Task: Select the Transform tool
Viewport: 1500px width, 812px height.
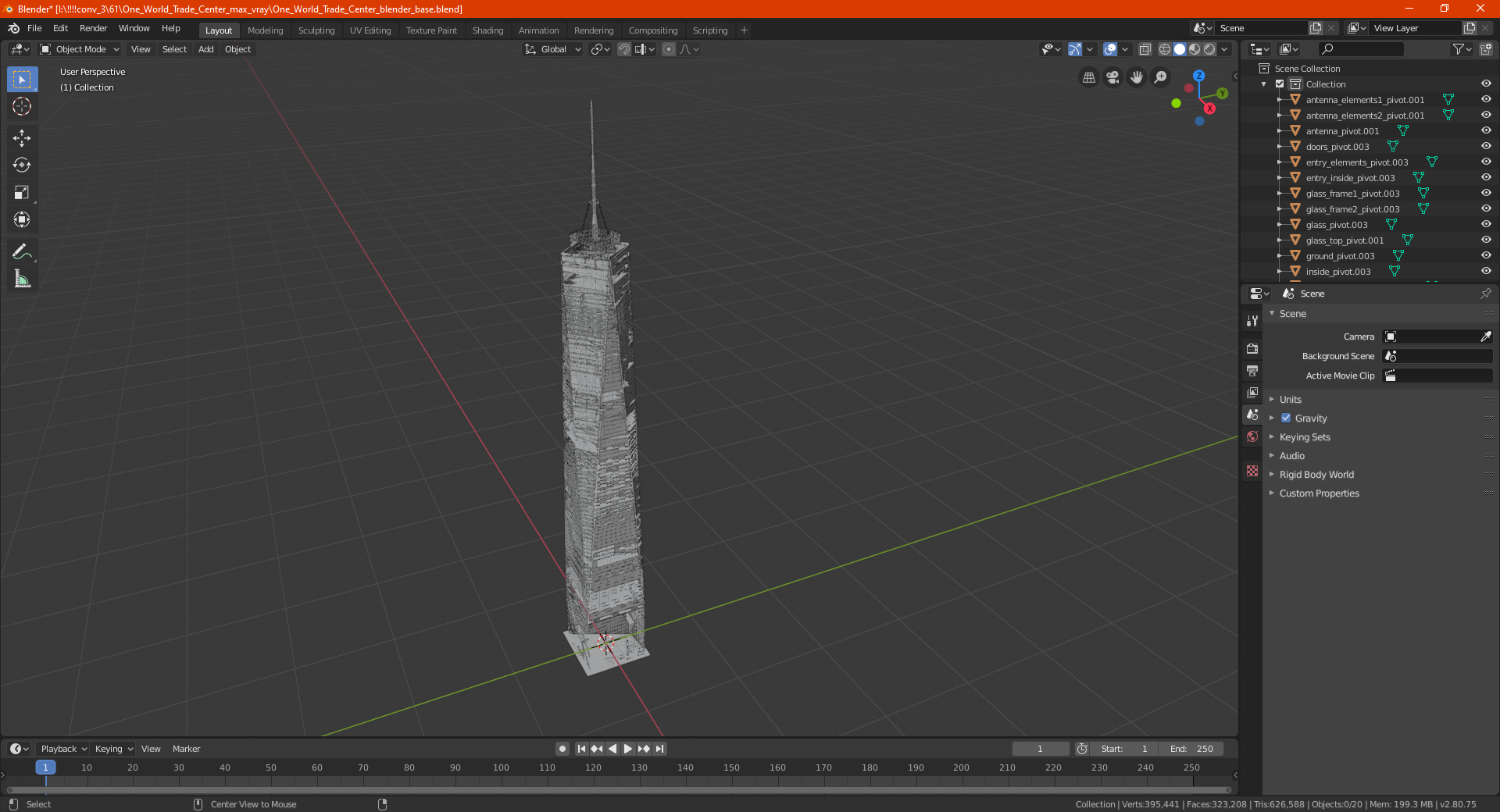Action: click(x=22, y=220)
